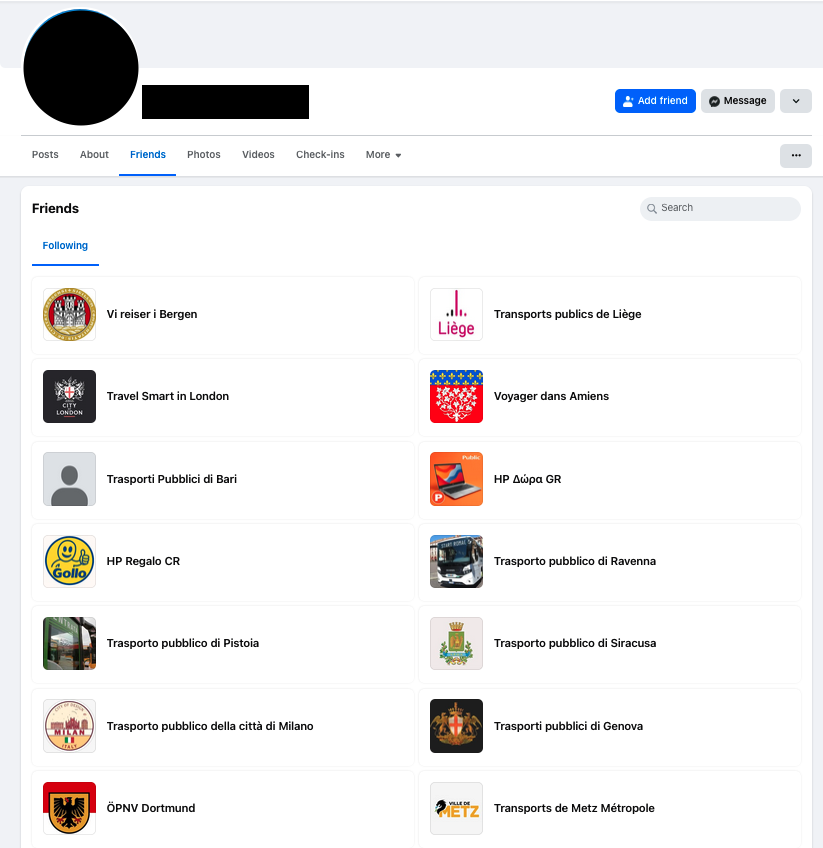Click the Trasporti pubblici di Genova crest icon
The image size is (823, 848).
(x=456, y=726)
